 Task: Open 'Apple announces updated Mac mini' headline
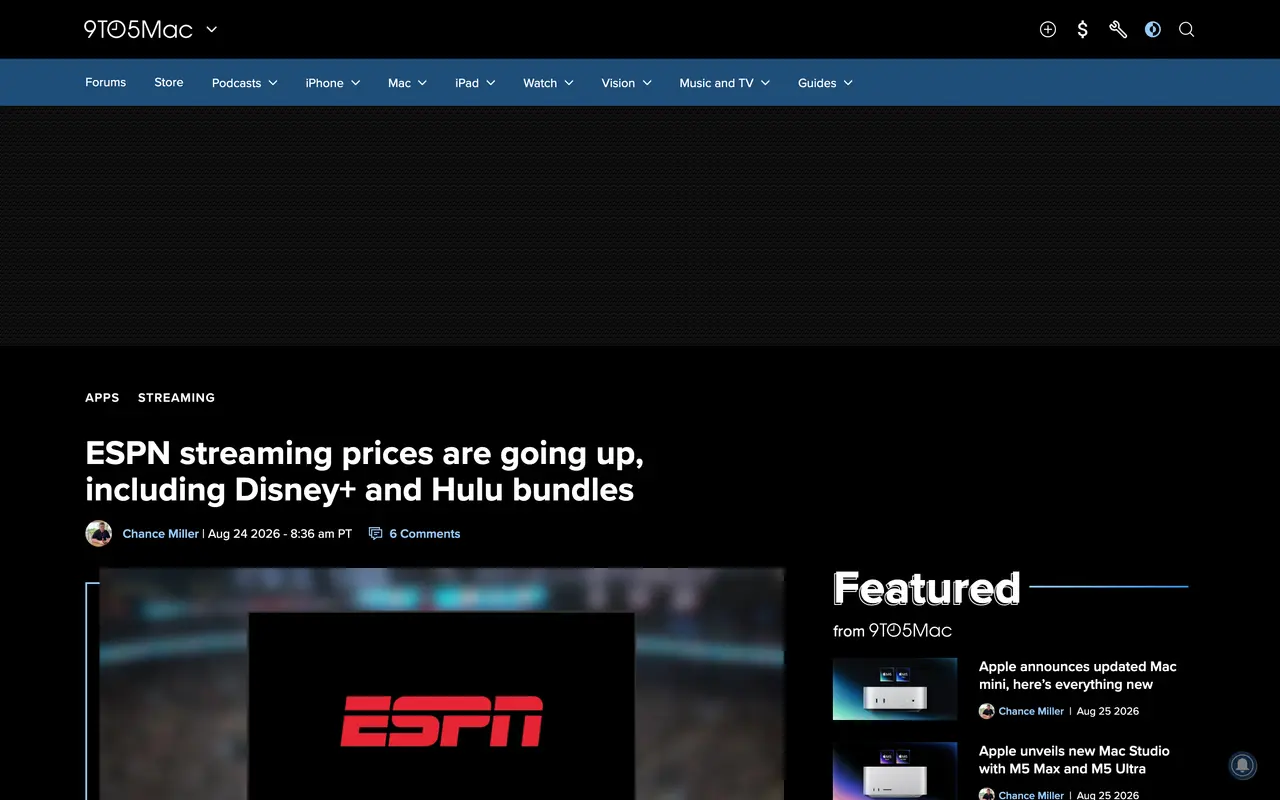1077,675
